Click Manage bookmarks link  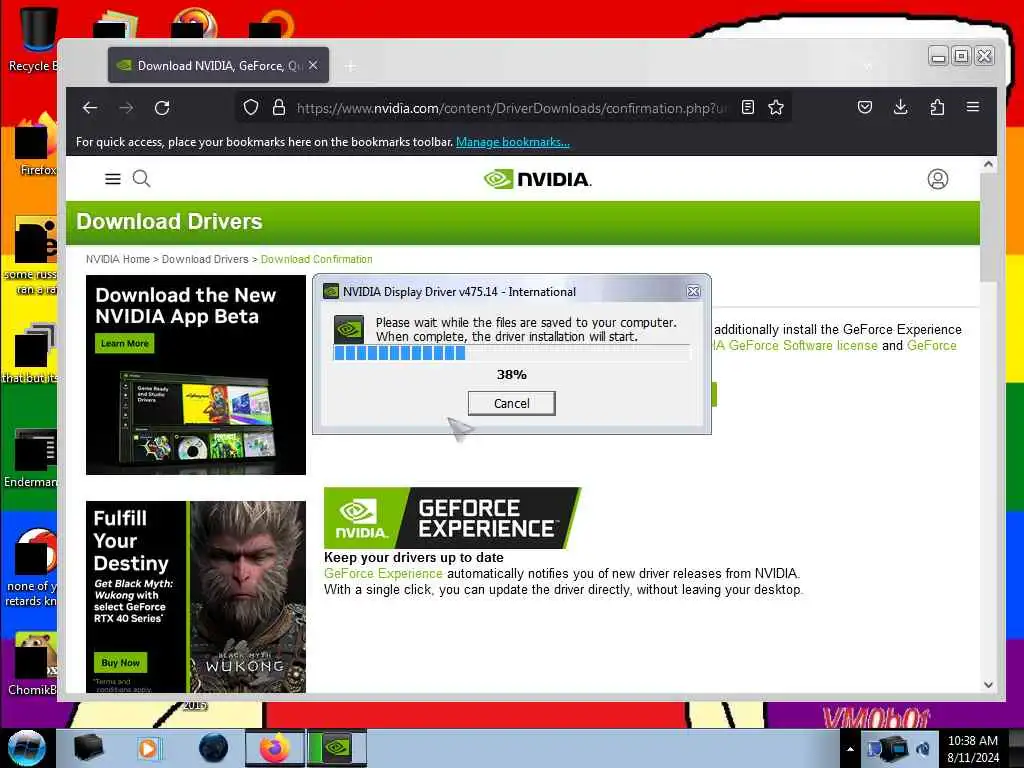(513, 142)
